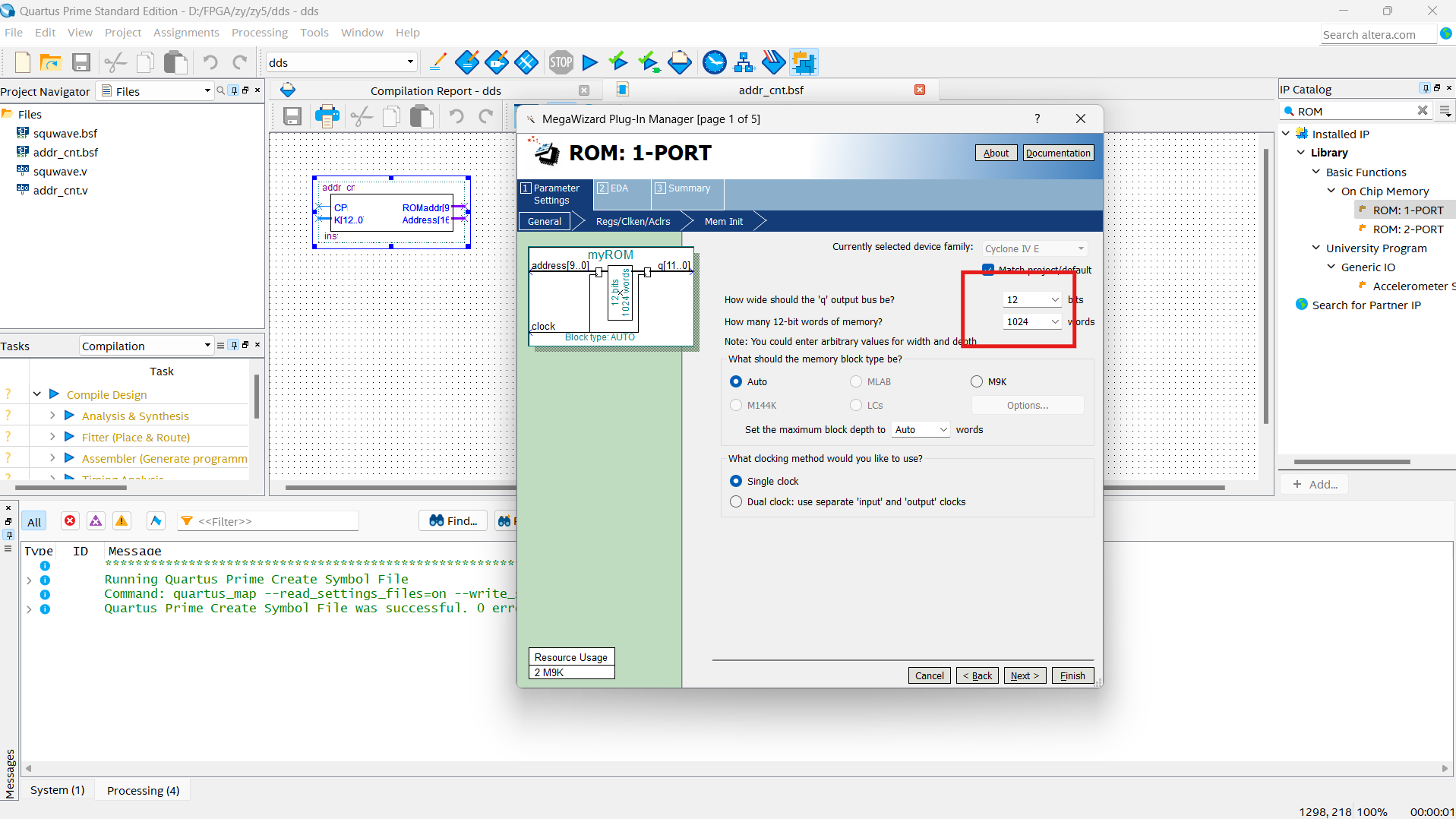
Task: Click the Find... button in Messages
Action: pyautogui.click(x=453, y=520)
